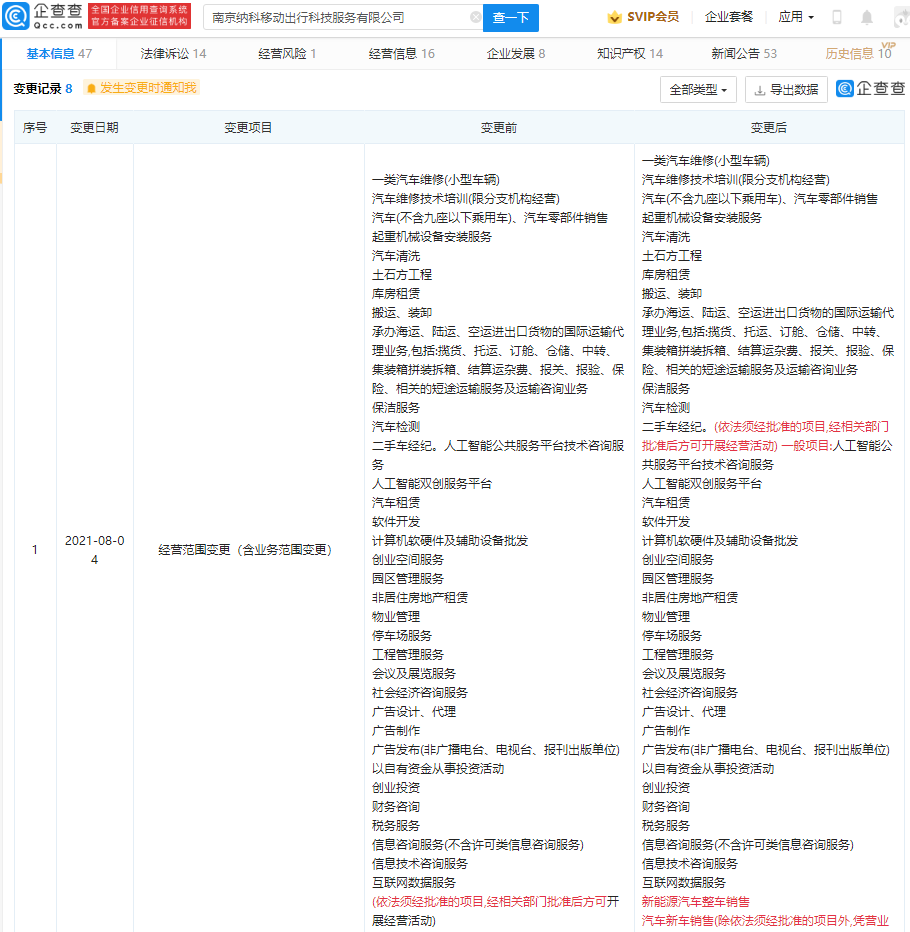The image size is (910, 932).
Task: Open 企业套餐 link
Action: pyautogui.click(x=729, y=17)
